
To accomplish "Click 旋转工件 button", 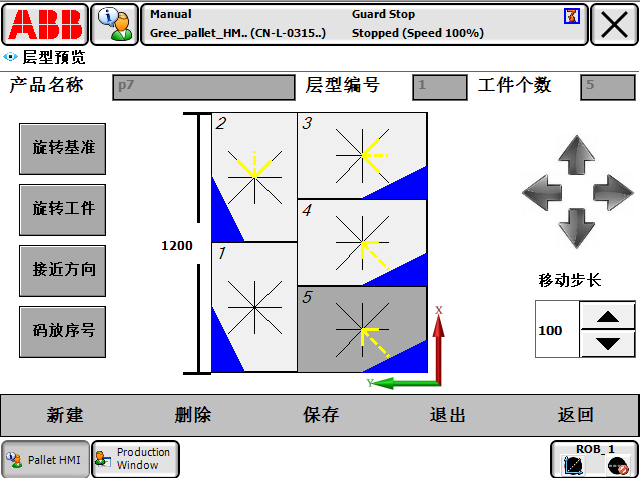I will (x=62, y=210).
